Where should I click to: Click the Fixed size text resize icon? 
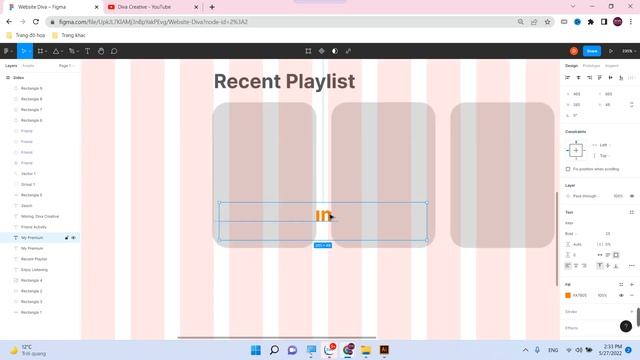pos(616,255)
